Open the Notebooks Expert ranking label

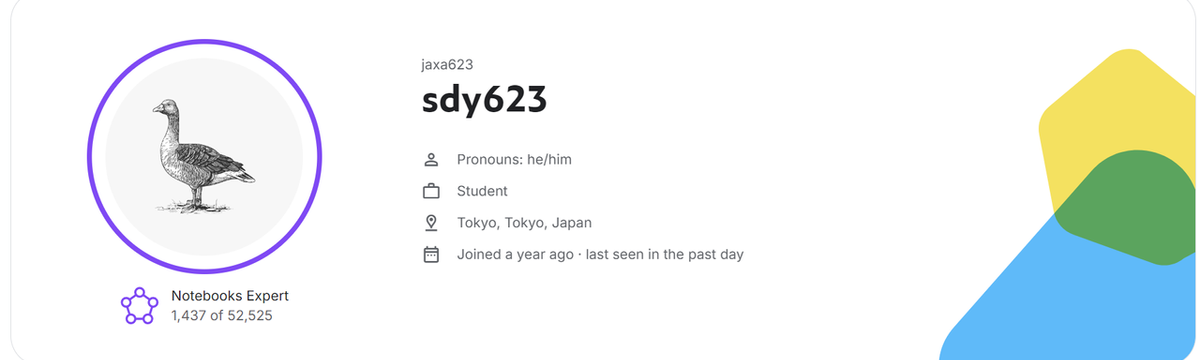pos(230,296)
